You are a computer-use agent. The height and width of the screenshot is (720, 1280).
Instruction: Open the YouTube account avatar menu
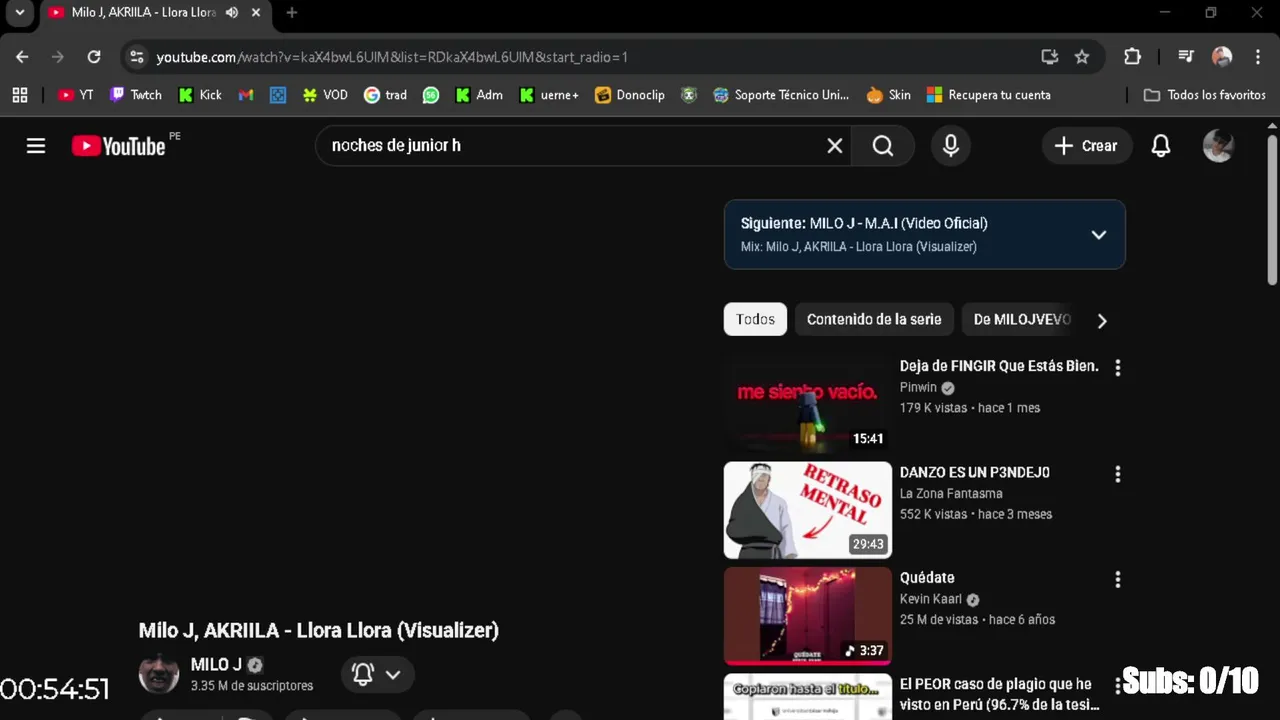pyautogui.click(x=1218, y=146)
